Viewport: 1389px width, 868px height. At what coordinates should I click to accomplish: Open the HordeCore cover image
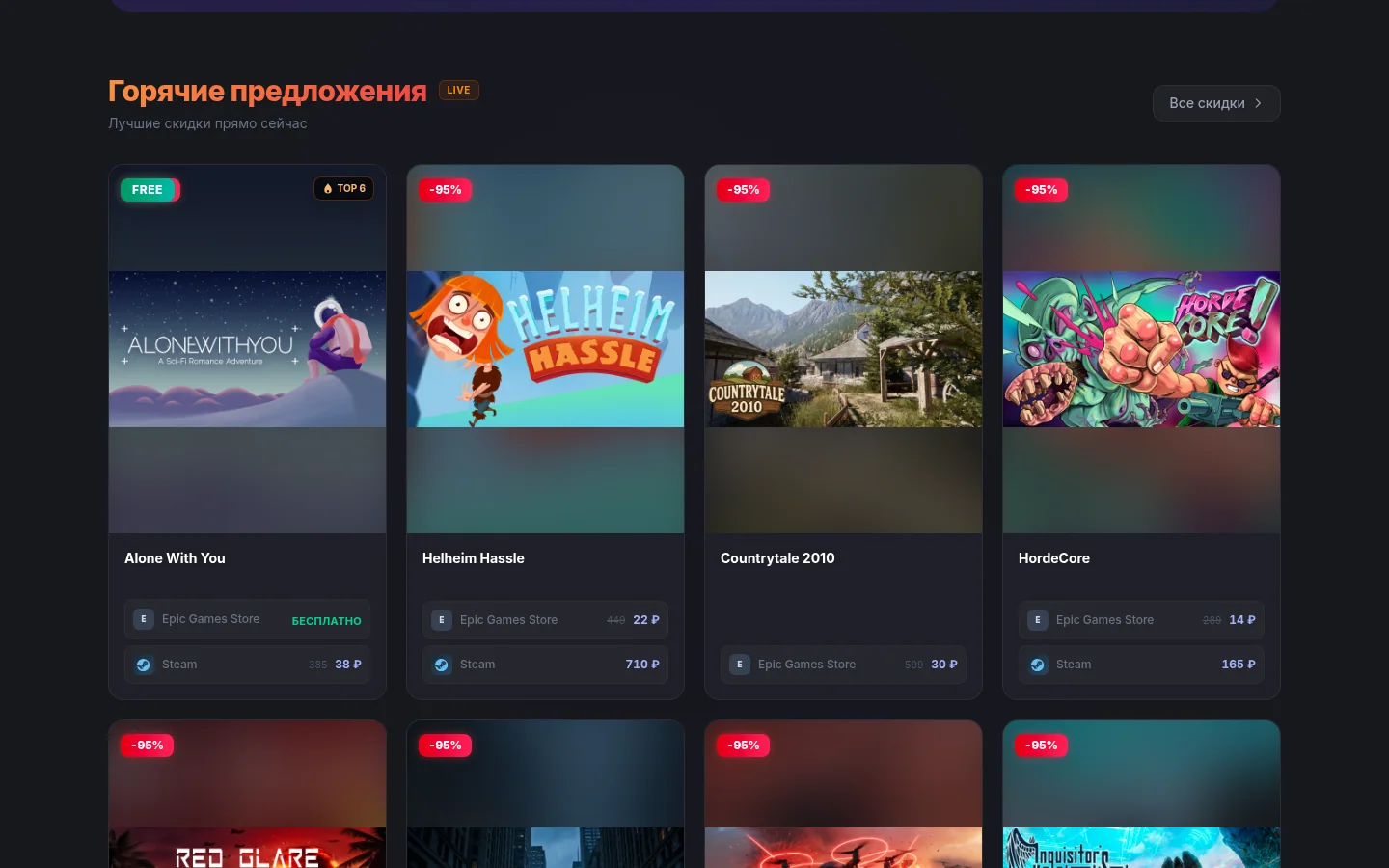click(x=1141, y=349)
